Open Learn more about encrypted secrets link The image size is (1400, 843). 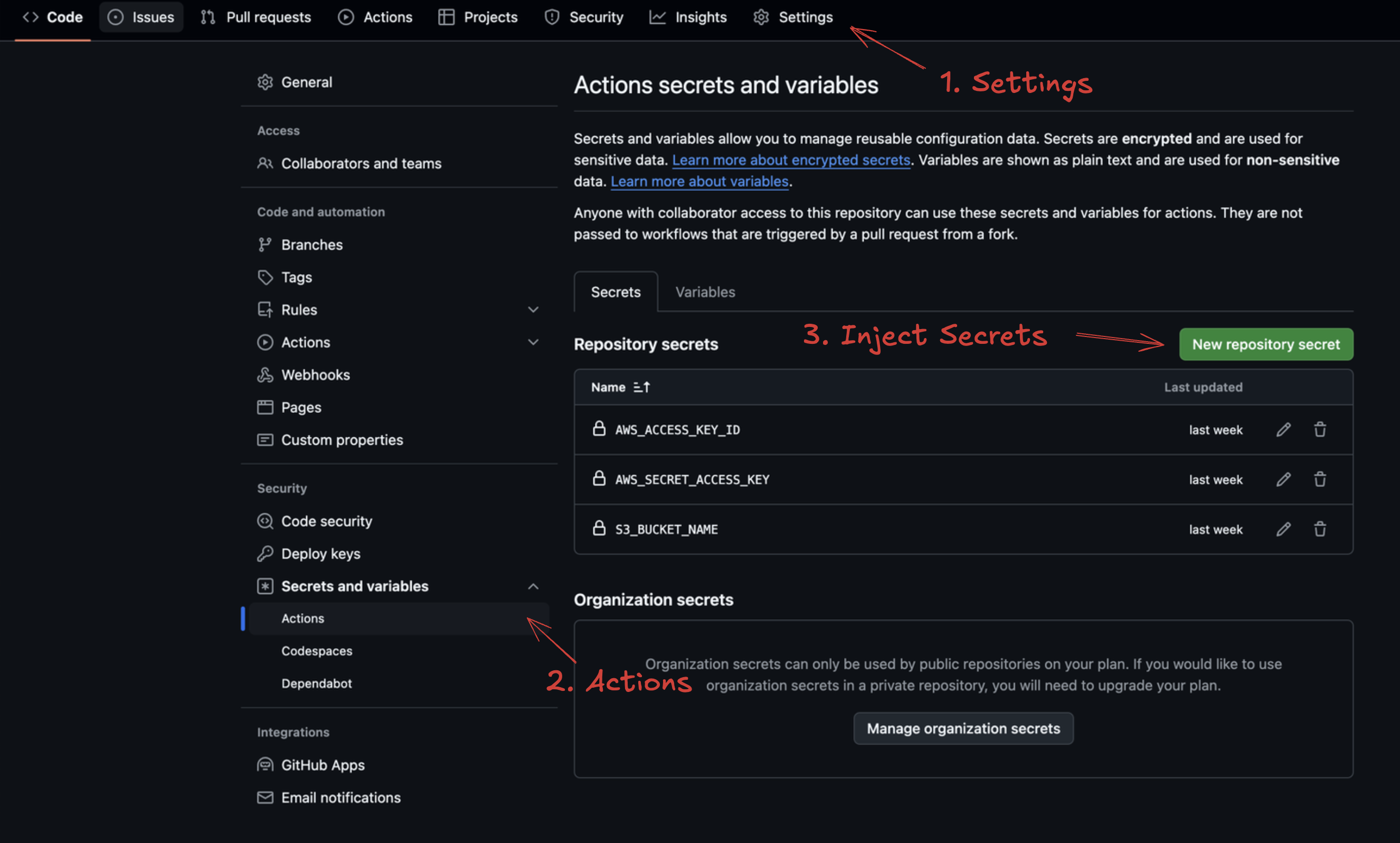(x=791, y=160)
